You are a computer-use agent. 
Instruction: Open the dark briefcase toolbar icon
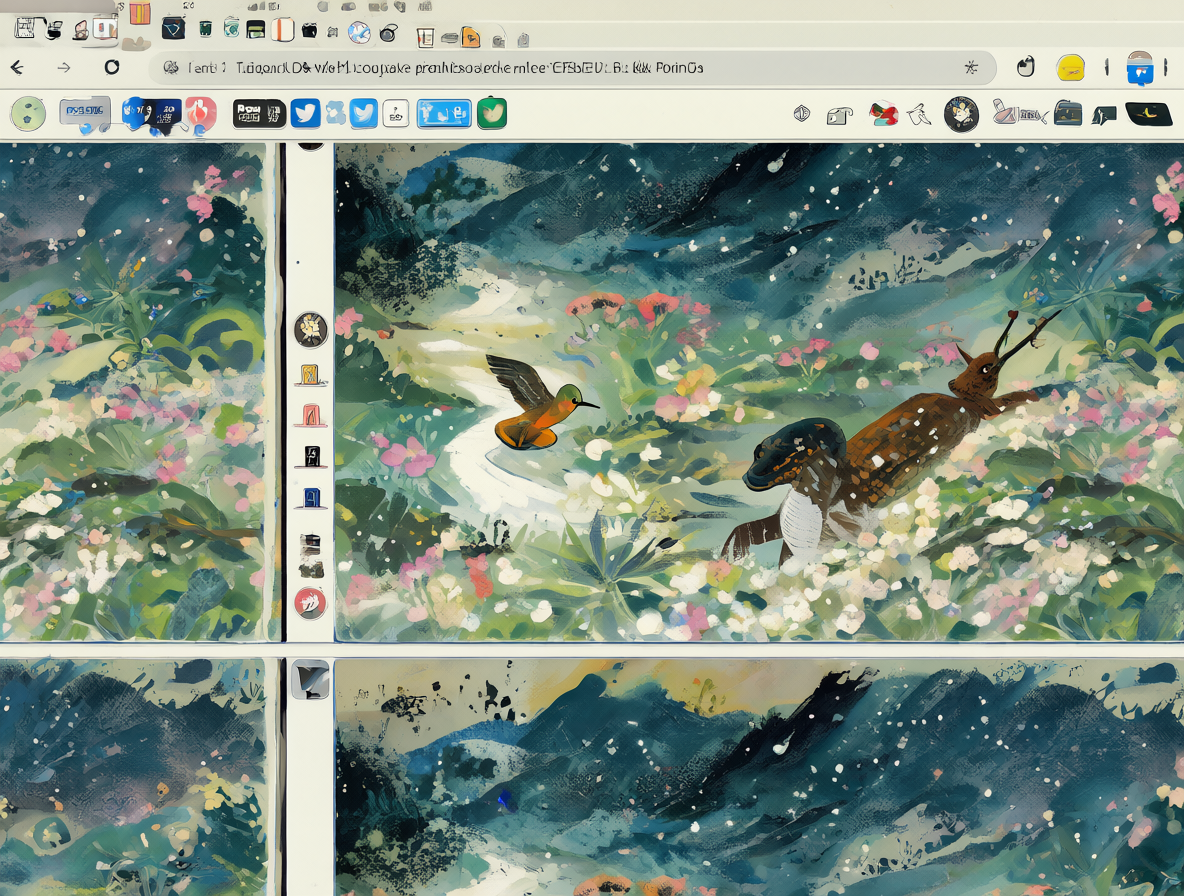coord(1068,113)
